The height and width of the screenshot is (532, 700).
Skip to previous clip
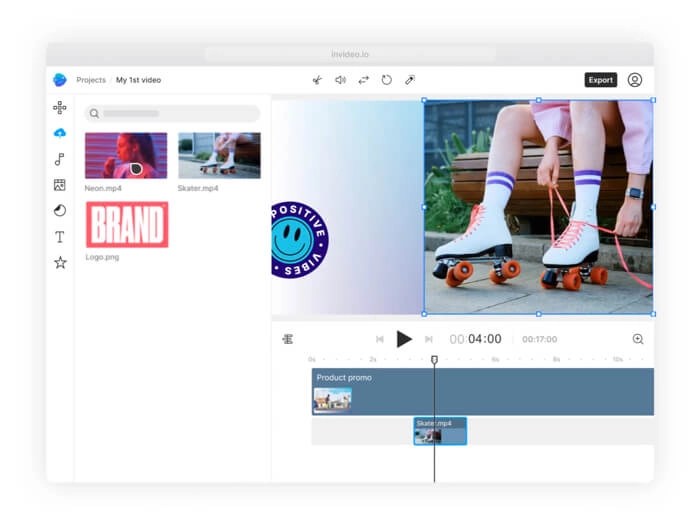click(380, 339)
